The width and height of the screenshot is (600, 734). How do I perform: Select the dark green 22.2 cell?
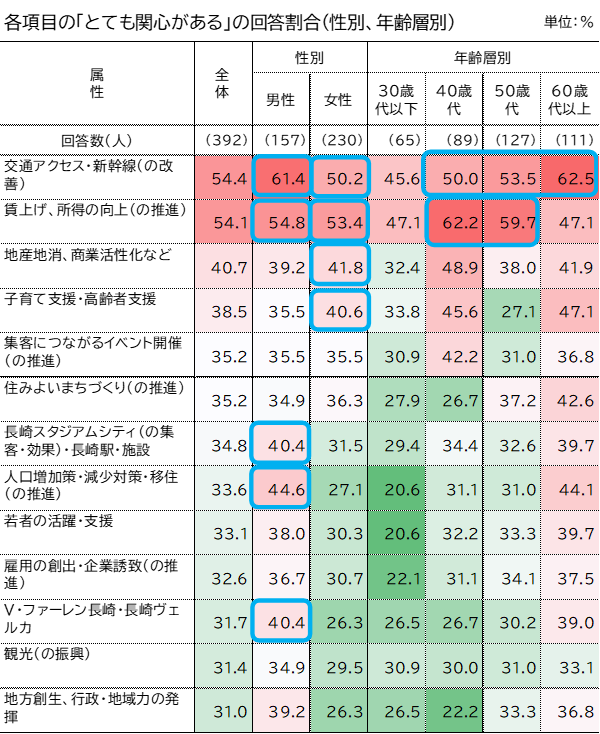tap(454, 711)
